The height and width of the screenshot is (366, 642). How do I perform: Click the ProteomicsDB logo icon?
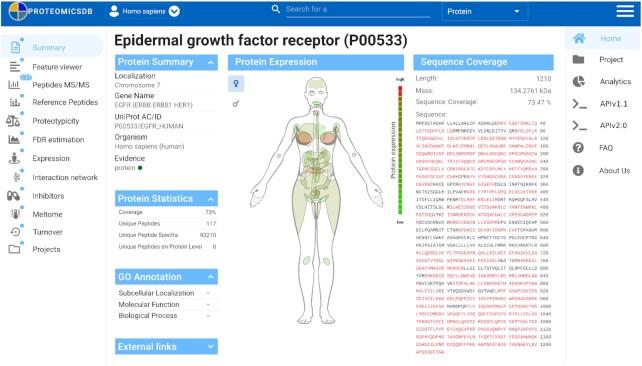coord(18,11)
